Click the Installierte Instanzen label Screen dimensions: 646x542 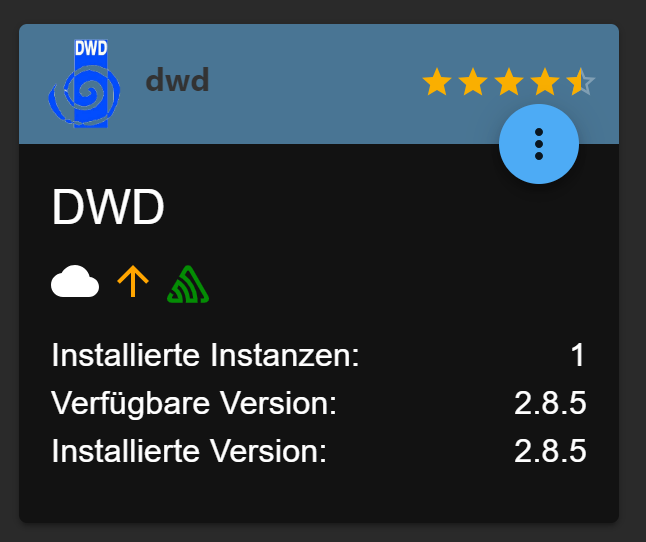tap(205, 355)
